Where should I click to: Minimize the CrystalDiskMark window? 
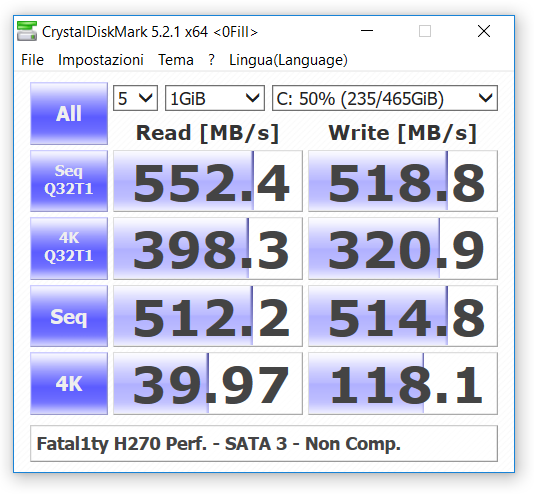(367, 31)
